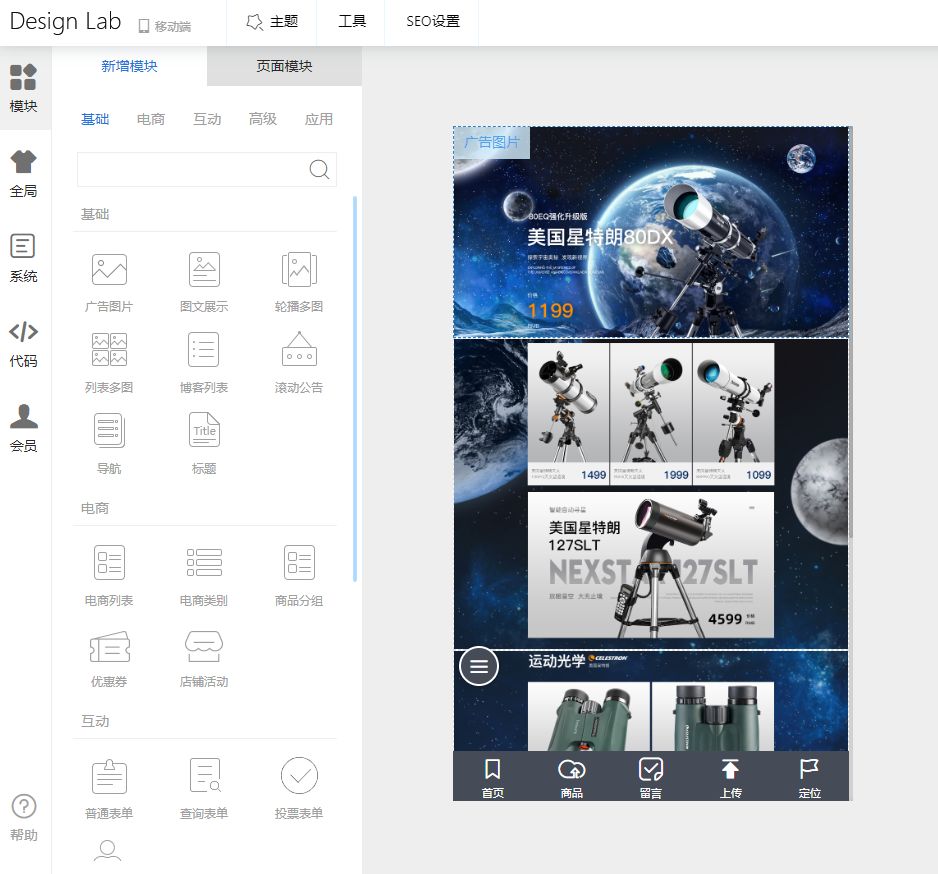Switch to the 页面模块 tab
The image size is (938, 874).
click(x=284, y=66)
